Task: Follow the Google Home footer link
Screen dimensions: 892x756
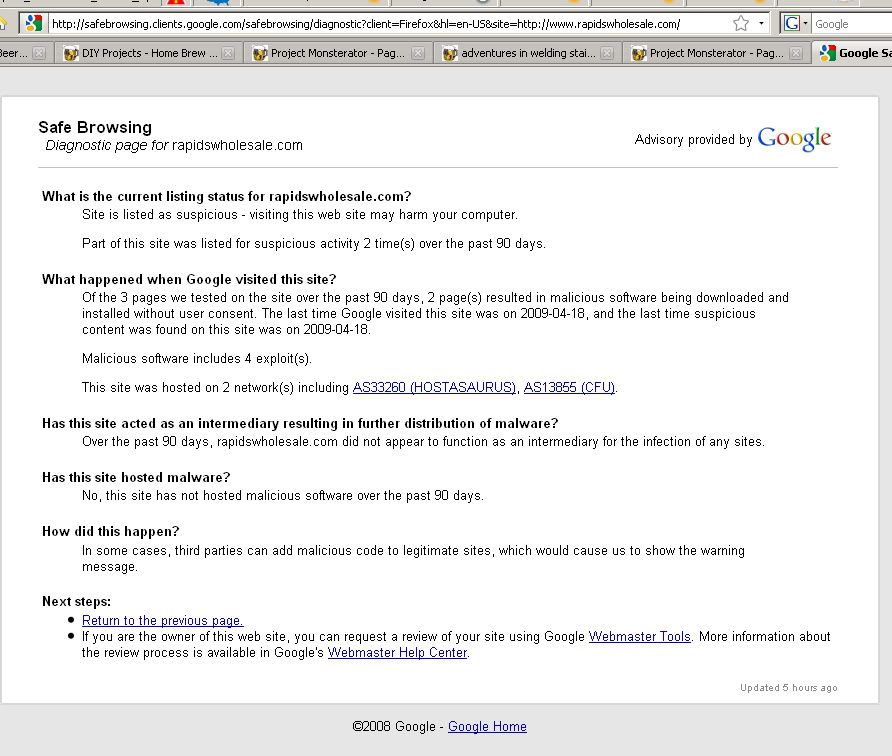Action: coord(487,726)
